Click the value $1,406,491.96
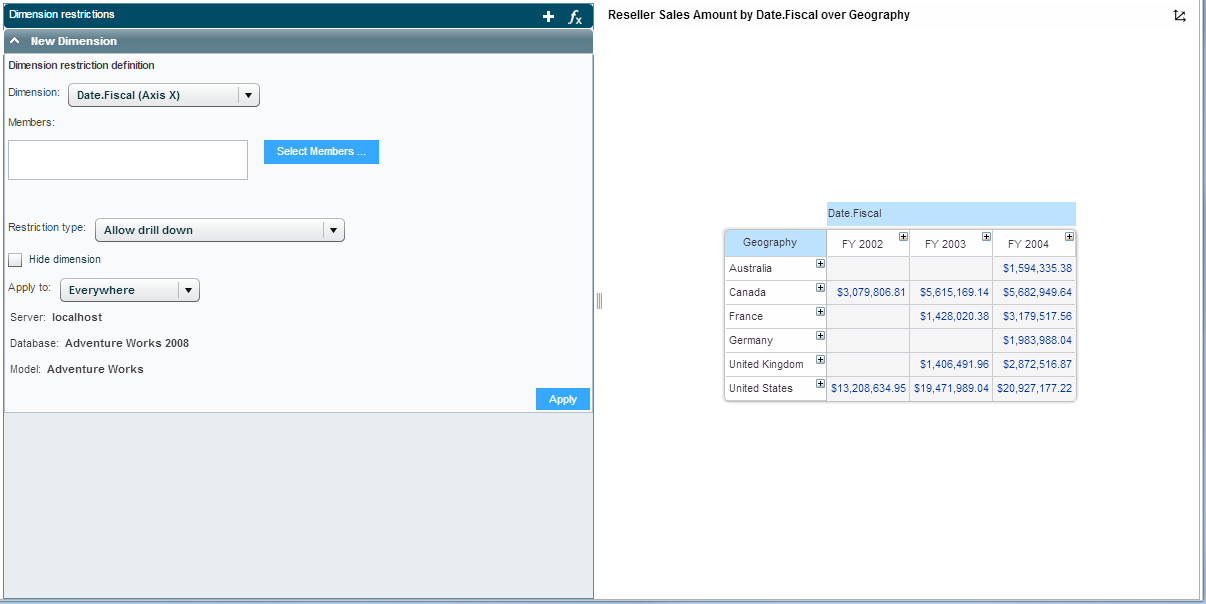The image size is (1206, 604). 954,365
